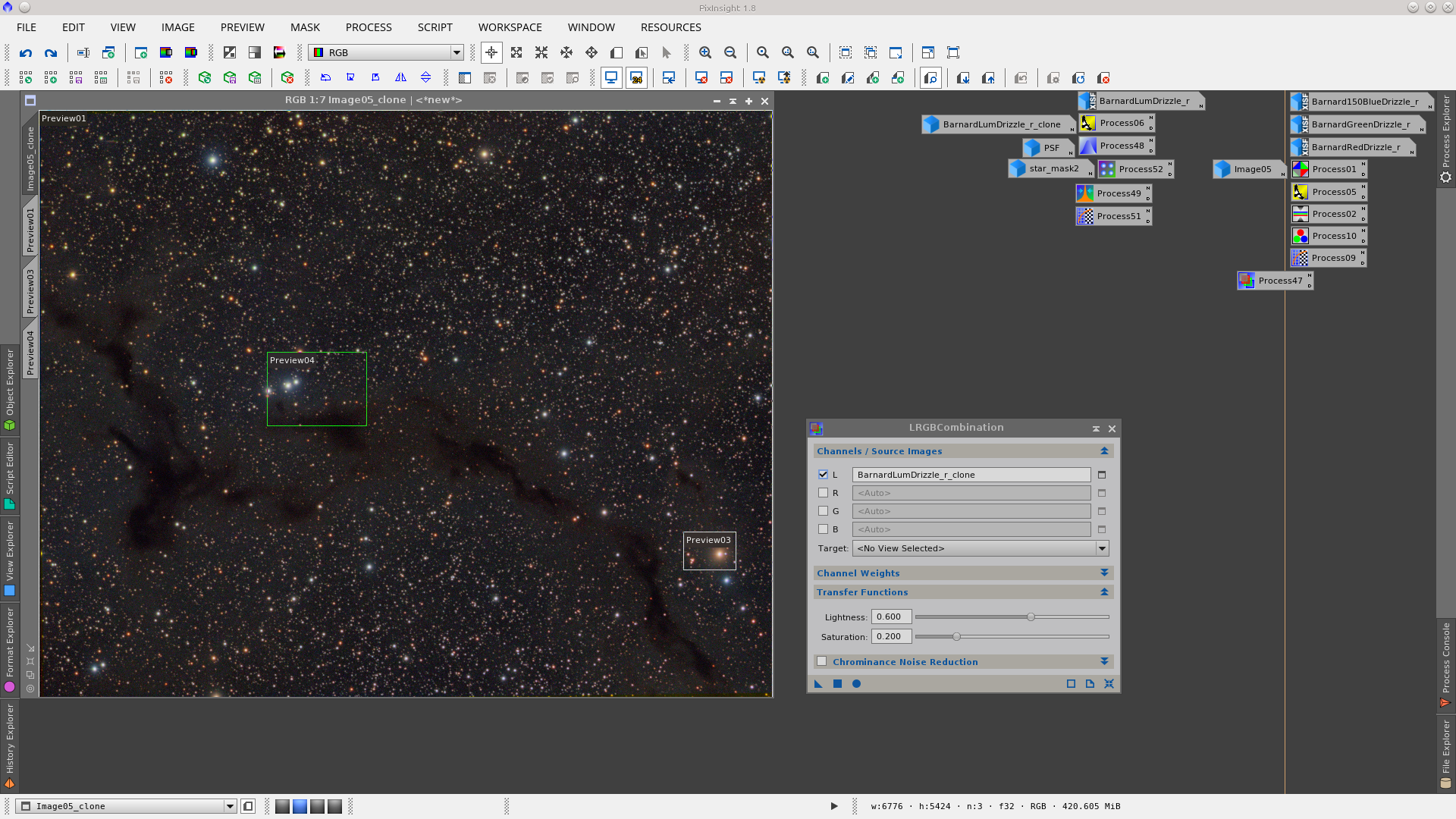Click Reset icon in LRGBCombination bottom bar

[x=1109, y=684]
